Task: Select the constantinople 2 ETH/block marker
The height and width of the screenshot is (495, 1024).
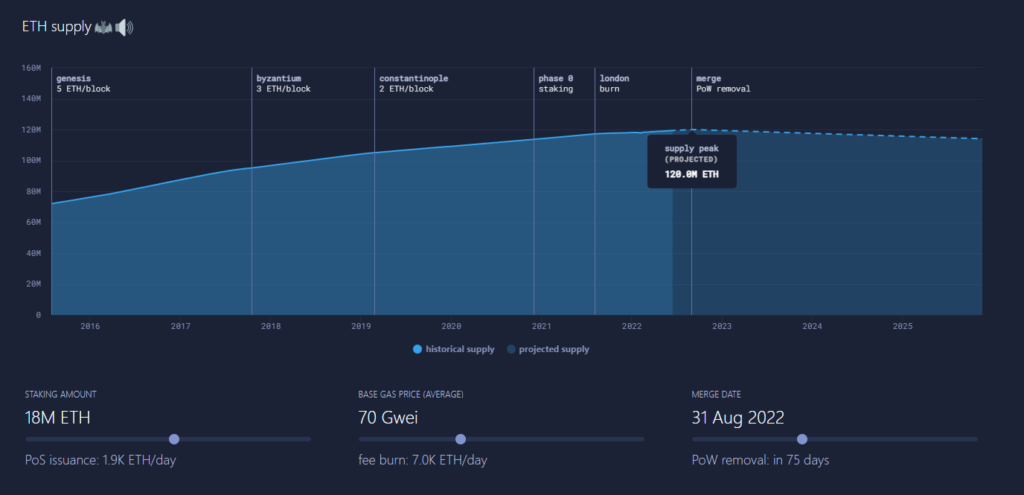Action: [x=406, y=83]
